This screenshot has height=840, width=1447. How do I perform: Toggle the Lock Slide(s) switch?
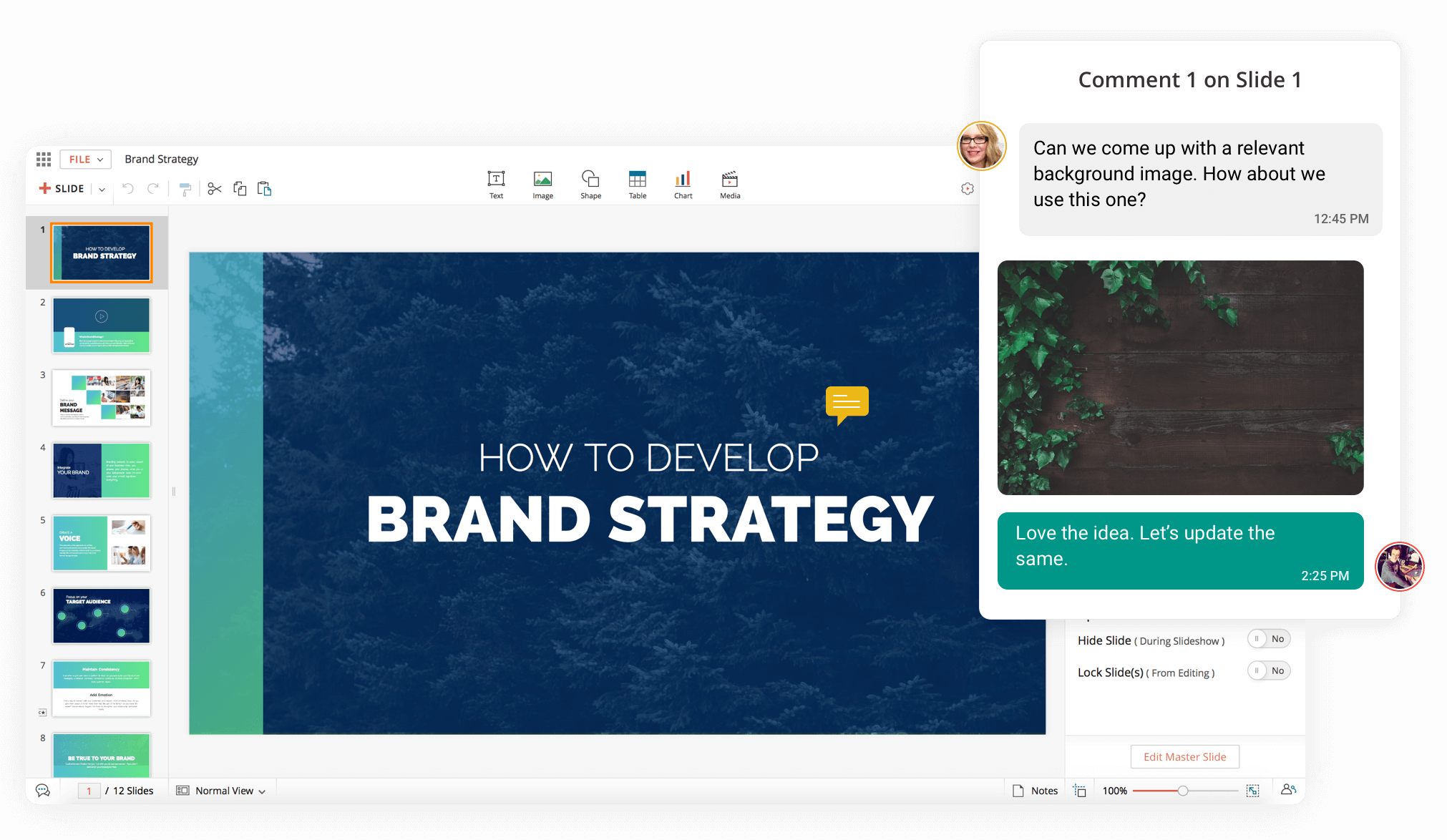pyautogui.click(x=1268, y=671)
